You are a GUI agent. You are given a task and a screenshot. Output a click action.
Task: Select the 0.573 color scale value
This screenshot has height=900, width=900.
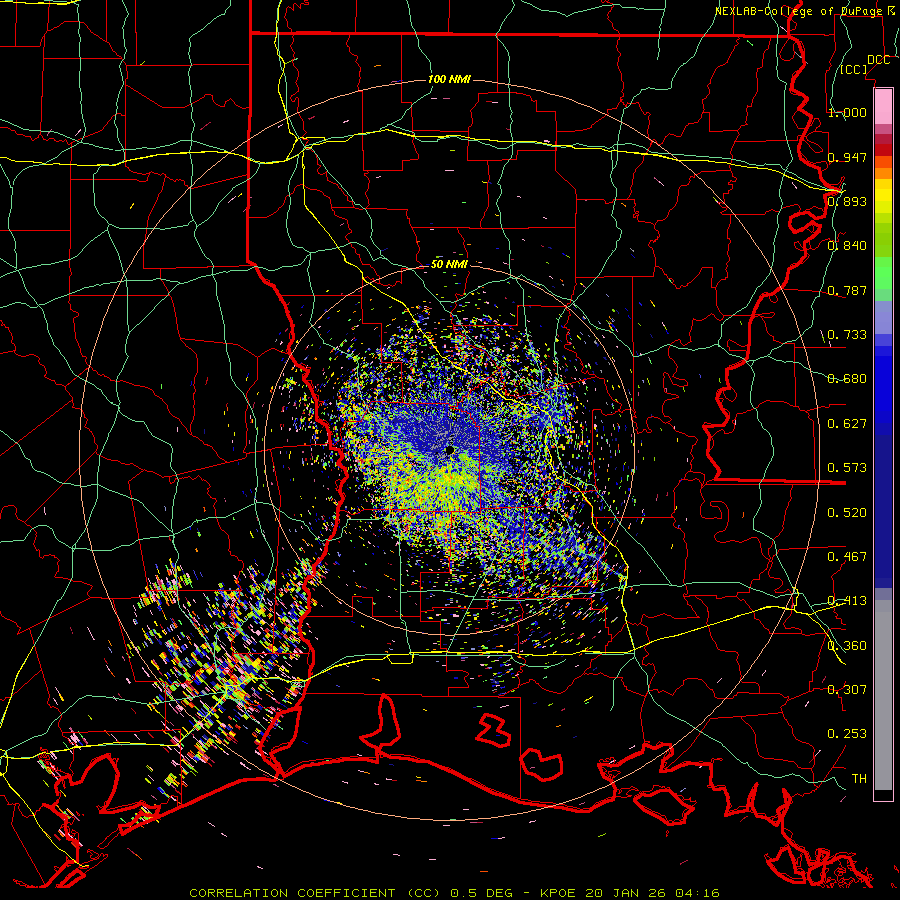pyautogui.click(x=847, y=468)
